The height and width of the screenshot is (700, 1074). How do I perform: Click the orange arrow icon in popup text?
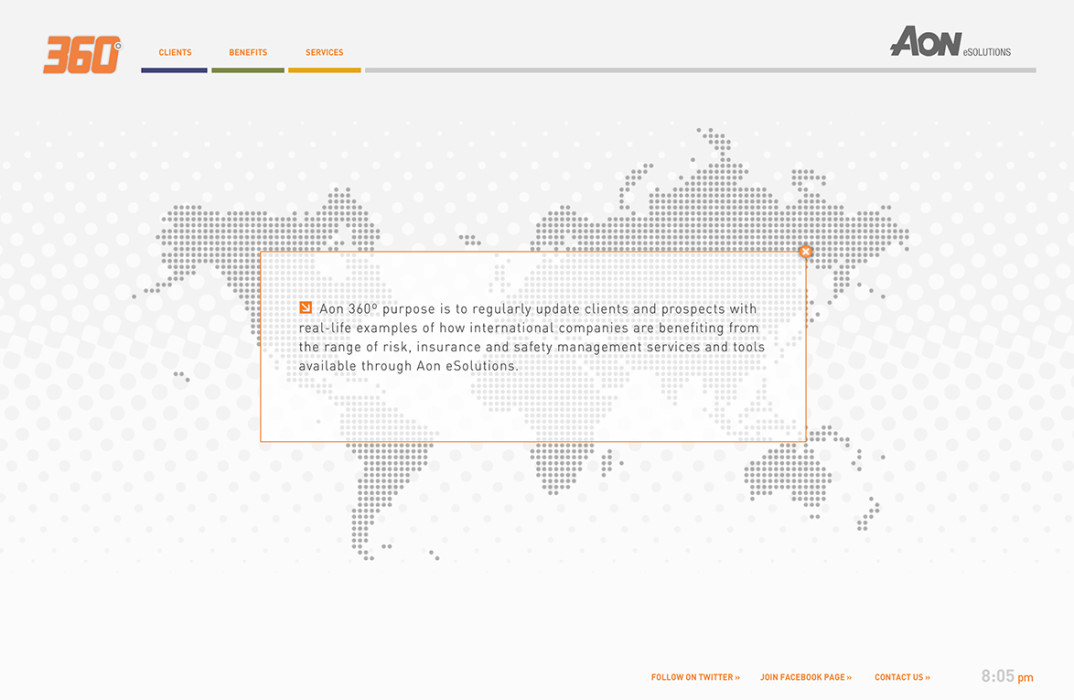tap(305, 308)
